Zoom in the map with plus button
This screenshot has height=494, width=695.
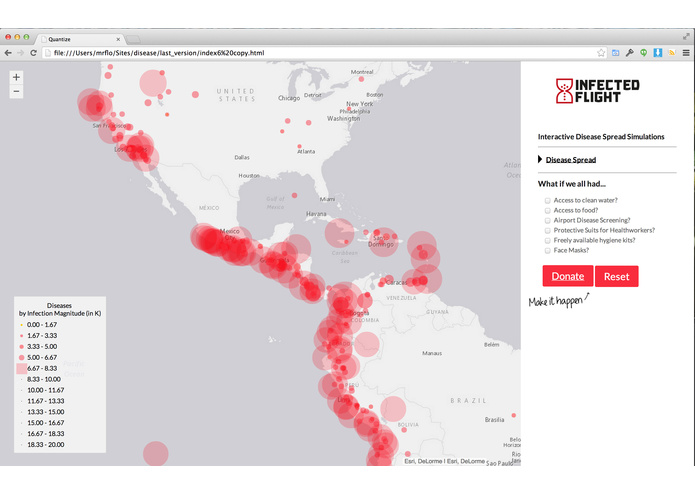click(16, 77)
